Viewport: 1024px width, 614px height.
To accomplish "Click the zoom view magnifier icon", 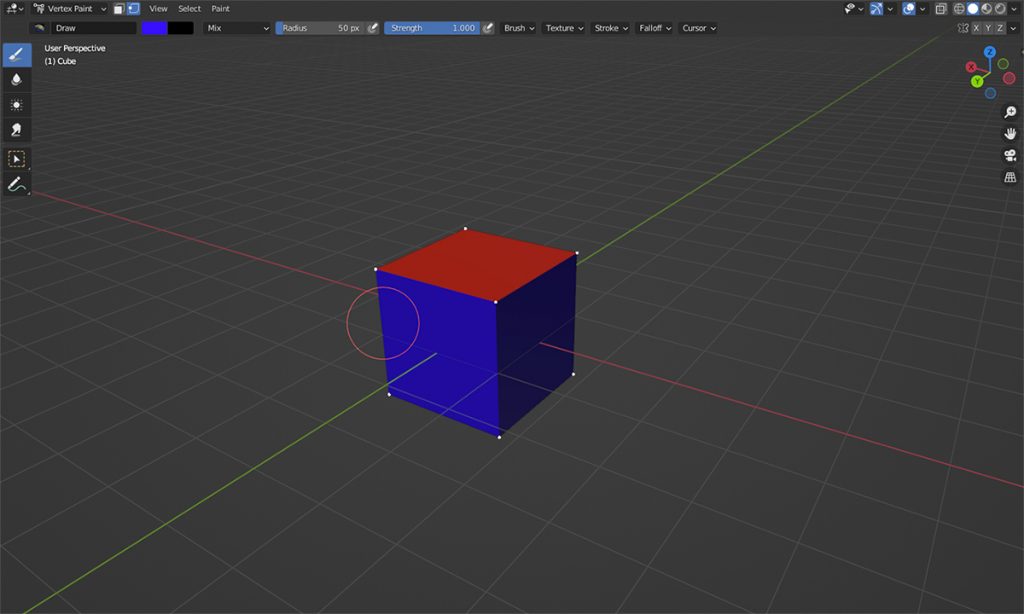I will click(1010, 112).
